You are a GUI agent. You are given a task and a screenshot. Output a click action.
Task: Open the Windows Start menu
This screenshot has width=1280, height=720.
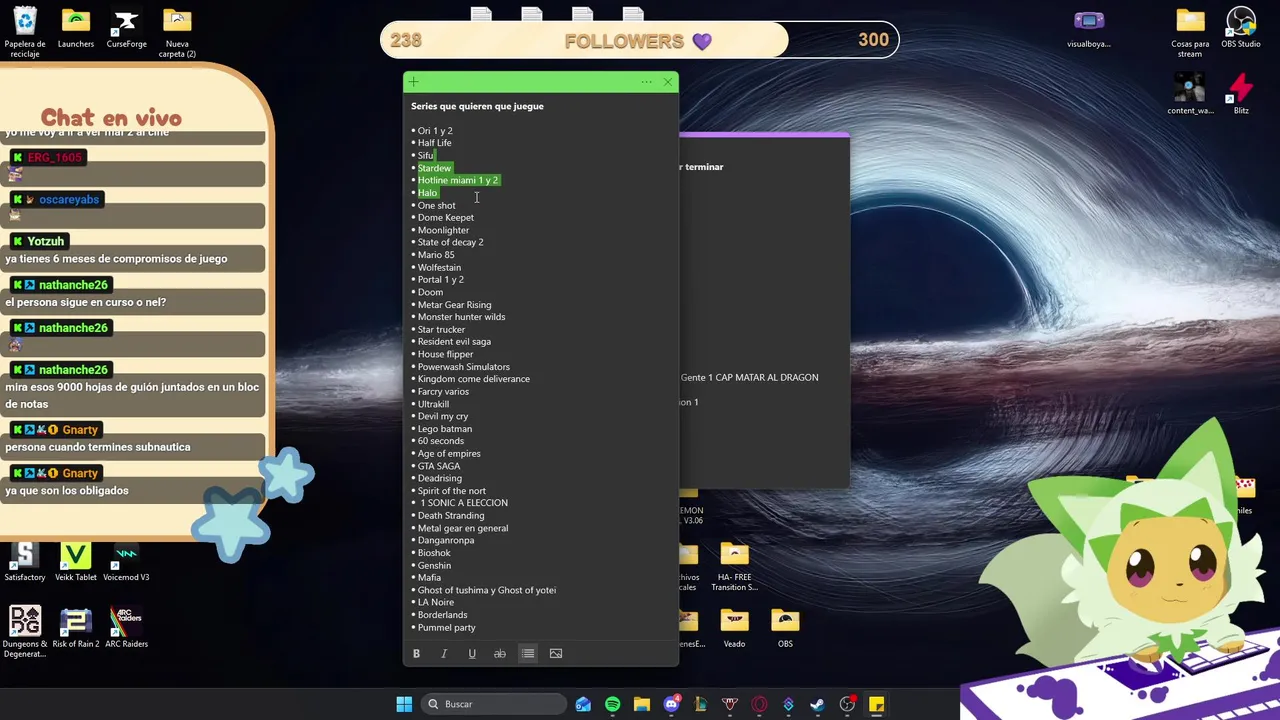[x=404, y=704]
